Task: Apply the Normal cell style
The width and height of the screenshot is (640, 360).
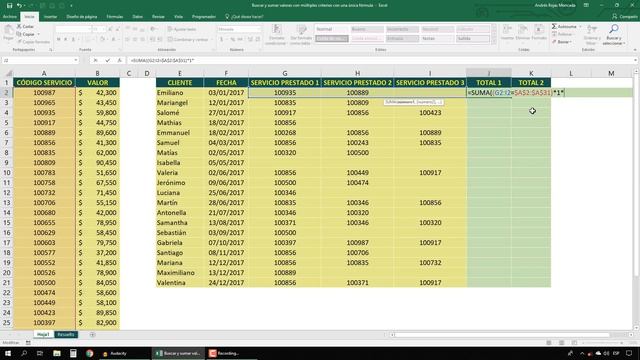Action: click(331, 29)
